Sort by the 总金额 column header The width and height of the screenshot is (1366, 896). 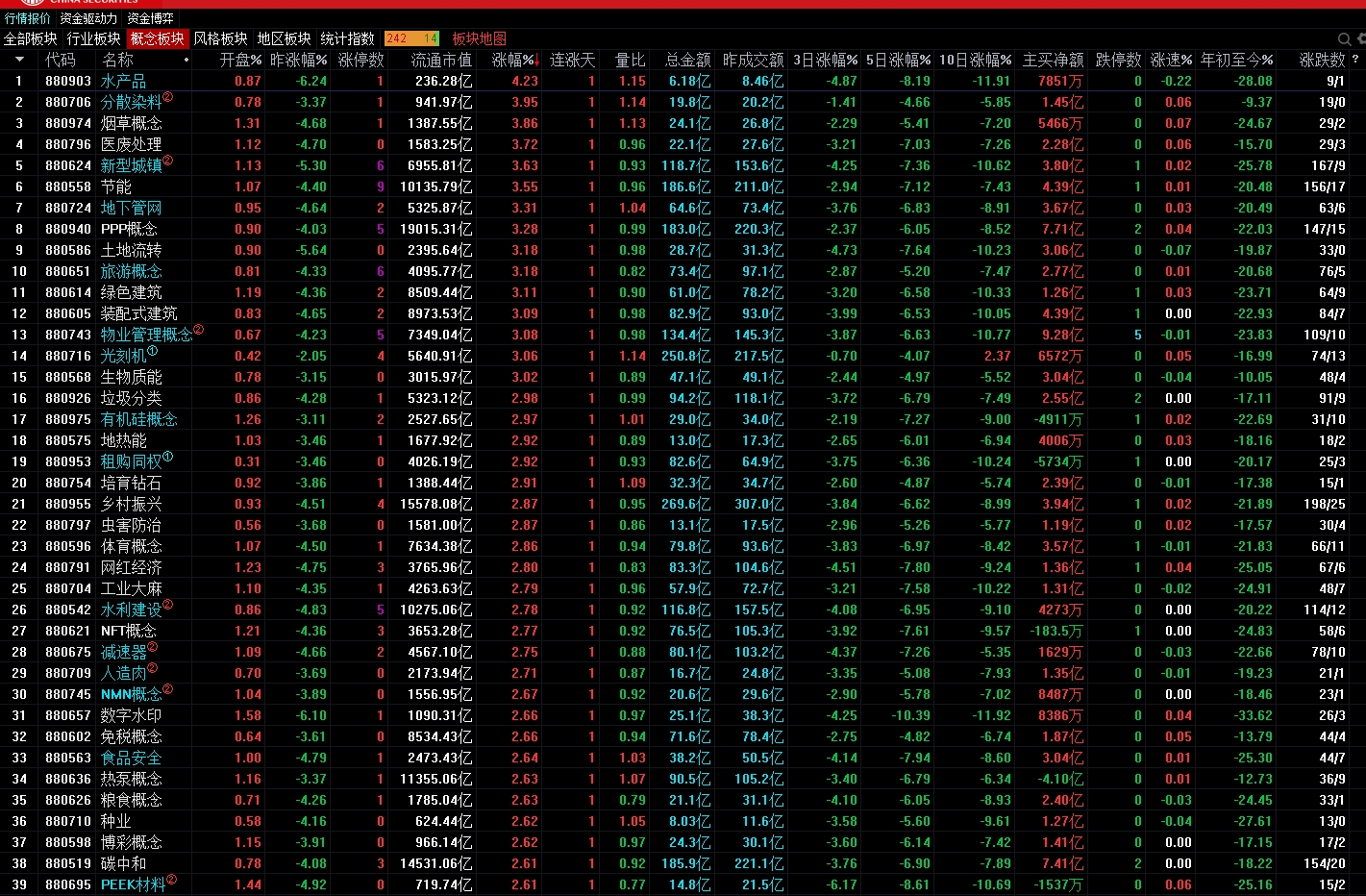point(688,60)
